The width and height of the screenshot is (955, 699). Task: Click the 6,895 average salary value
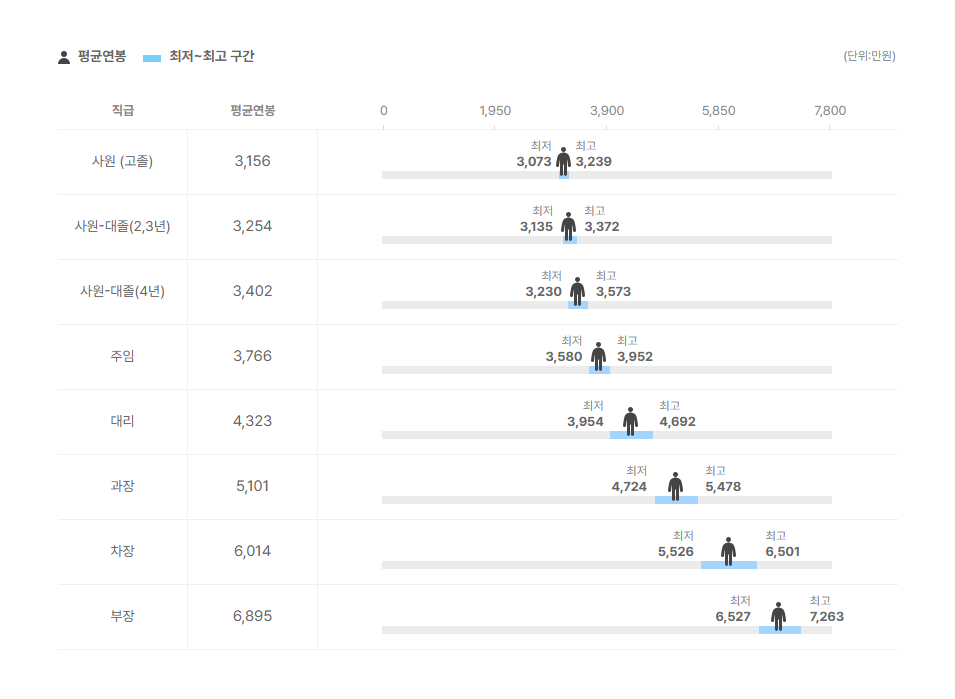coord(252,616)
